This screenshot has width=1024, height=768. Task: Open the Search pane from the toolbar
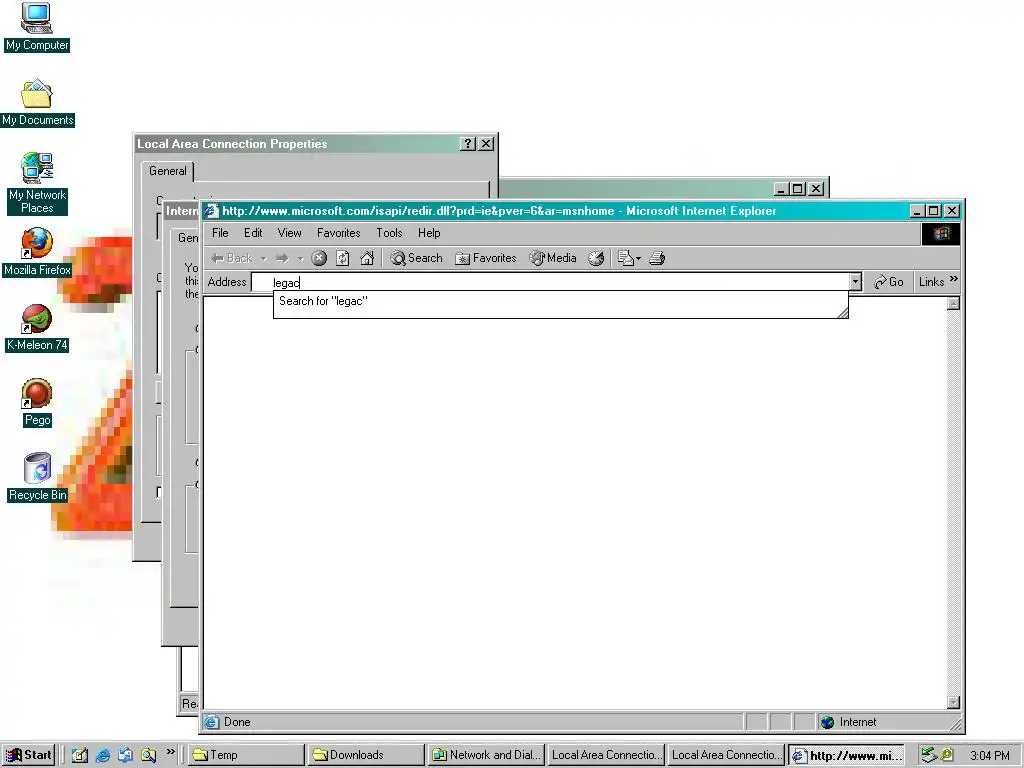417,259
